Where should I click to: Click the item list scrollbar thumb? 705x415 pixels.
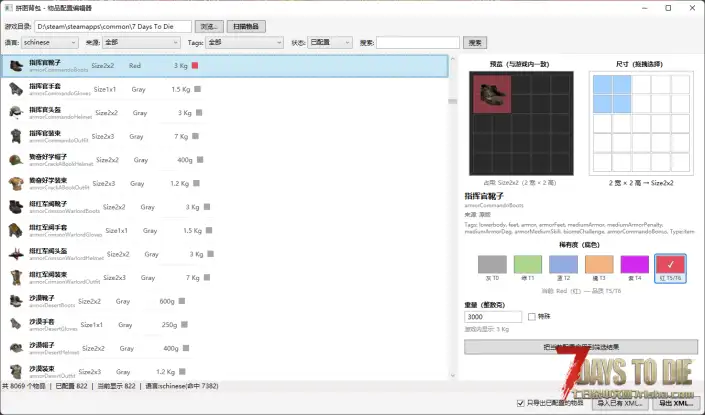click(x=452, y=102)
